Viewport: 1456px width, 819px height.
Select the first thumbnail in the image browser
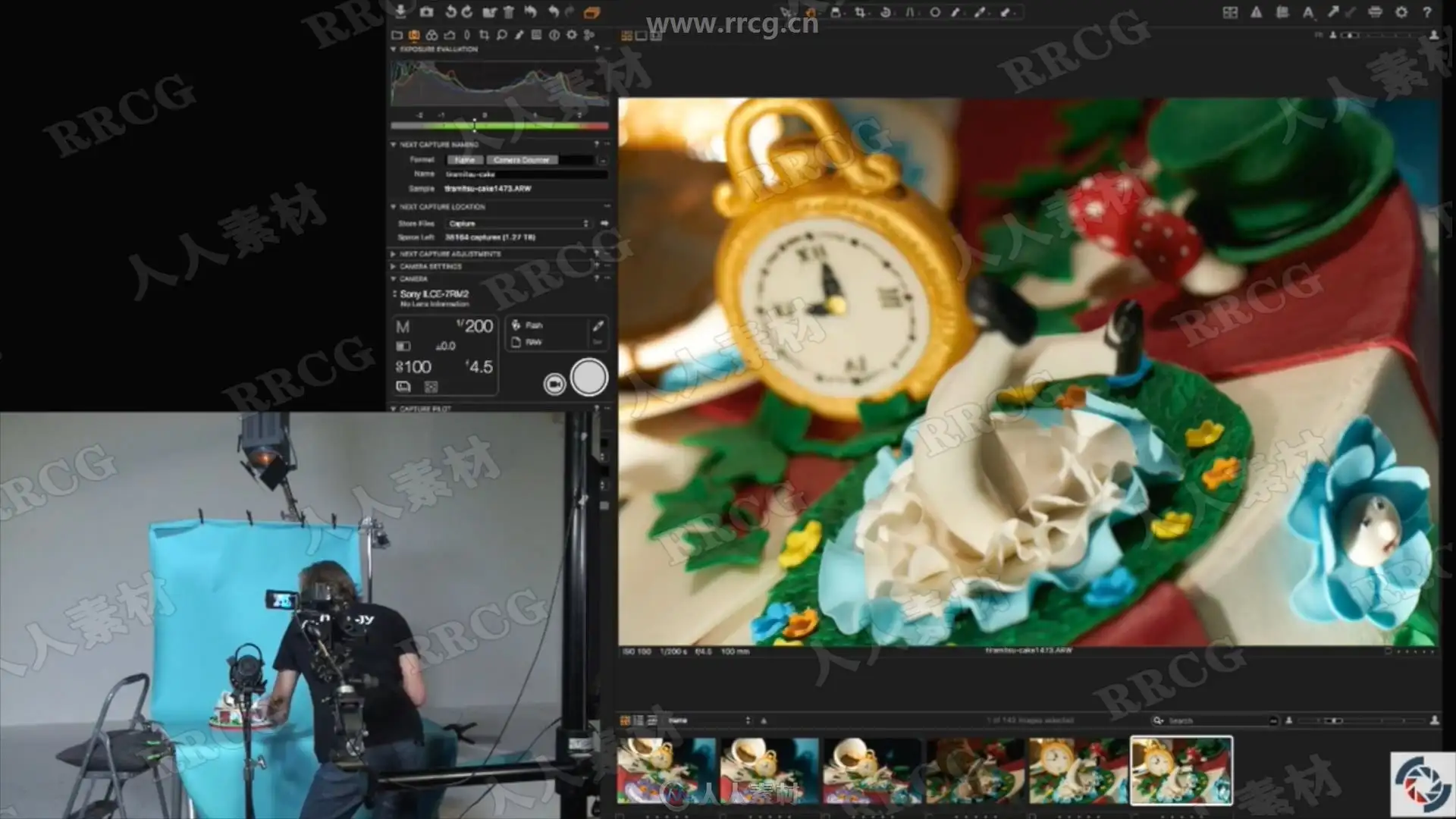(666, 770)
